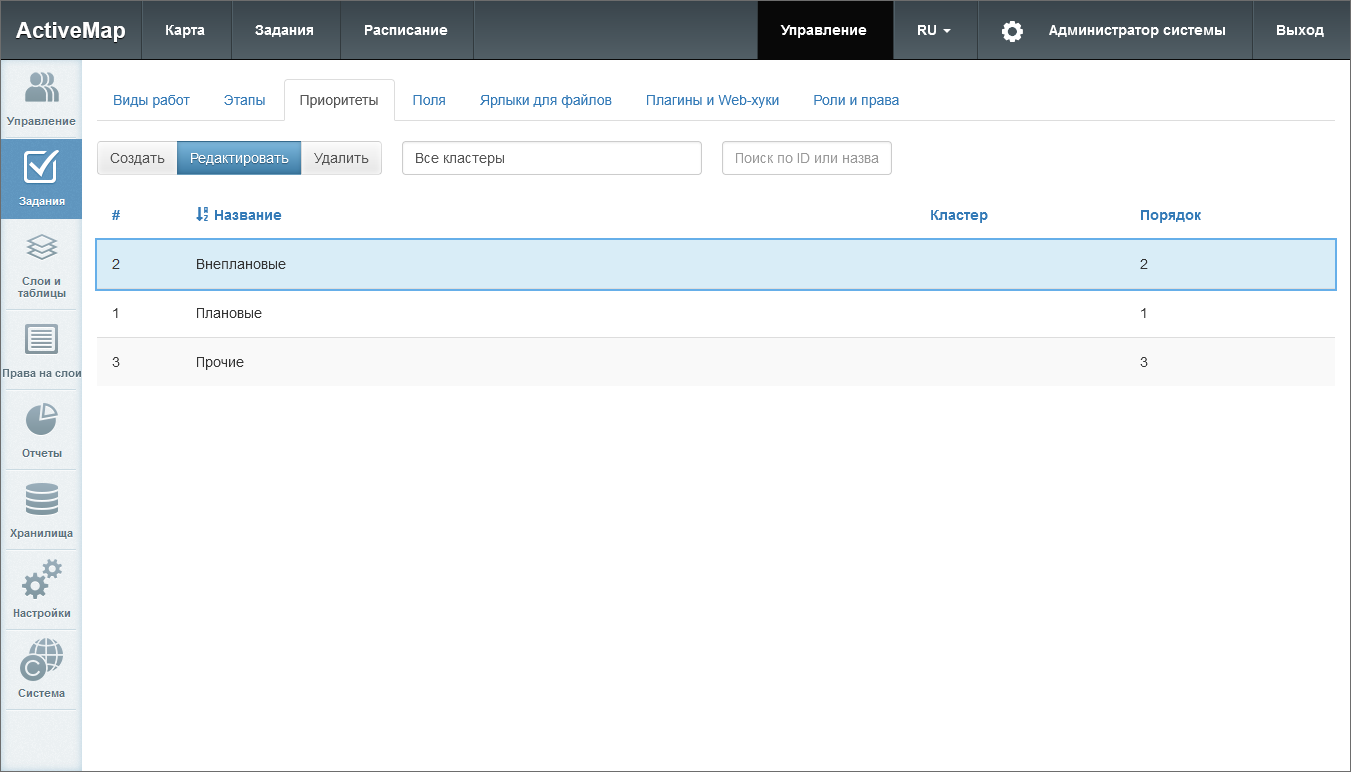
Task: Open Система globe icon in sidebar
Action: tap(41, 669)
